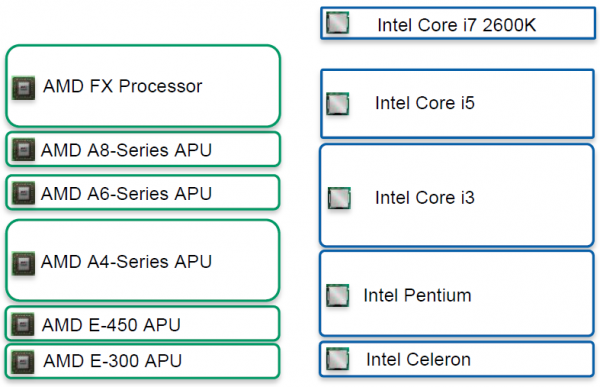Click the Intel Core i5 chip icon
Screen dimensions: 600x387
coord(338,104)
